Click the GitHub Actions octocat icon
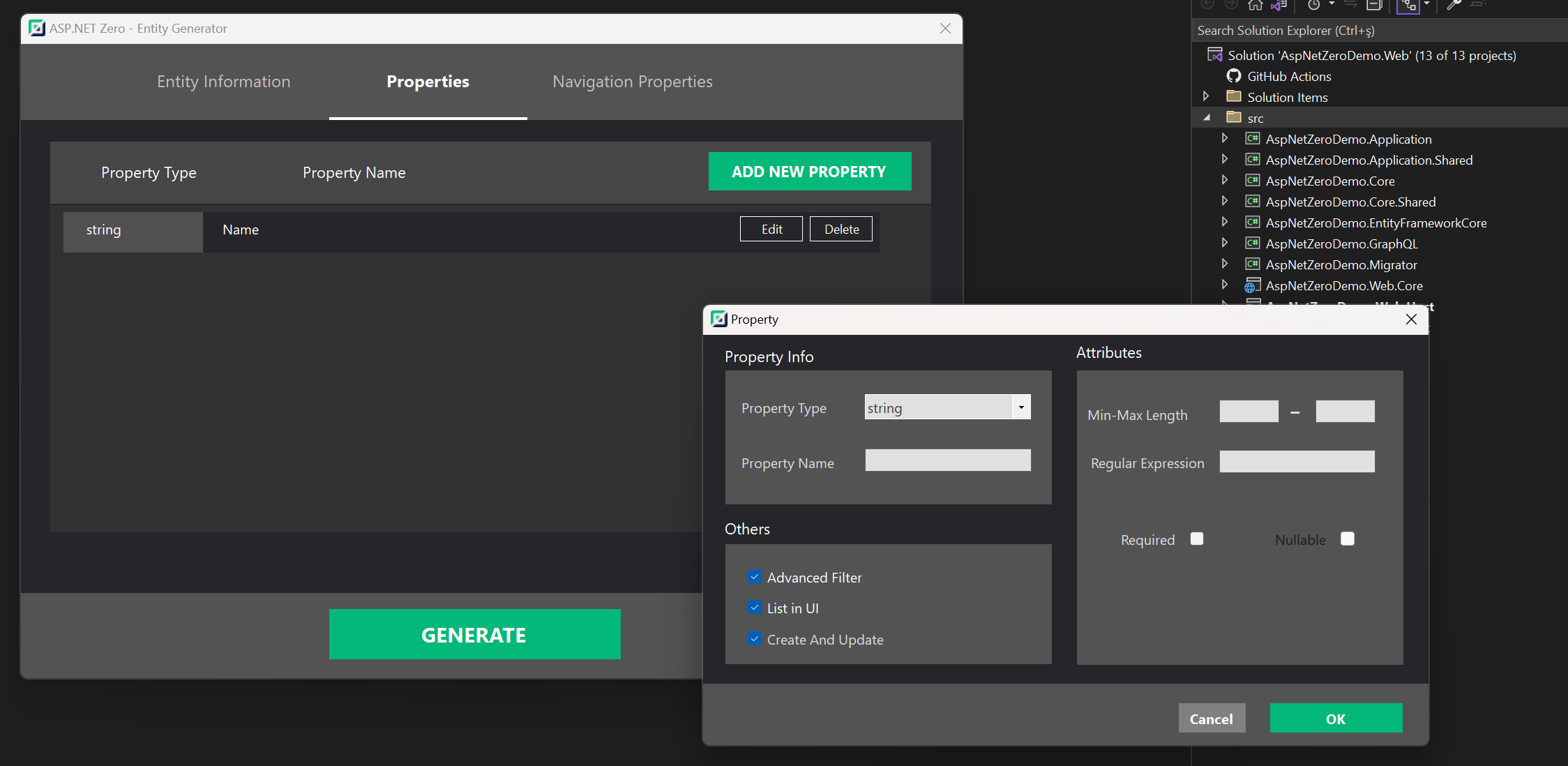 (x=1233, y=76)
